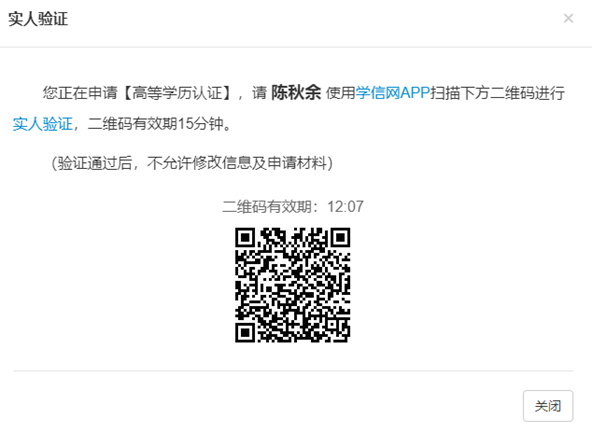Click the QR code top-left finder square

click(246, 238)
